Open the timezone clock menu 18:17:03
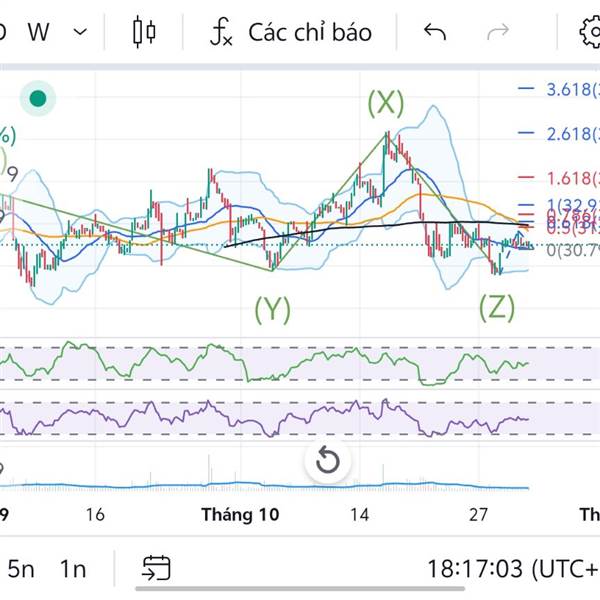Screen dimensions: 600x600 tap(512, 569)
